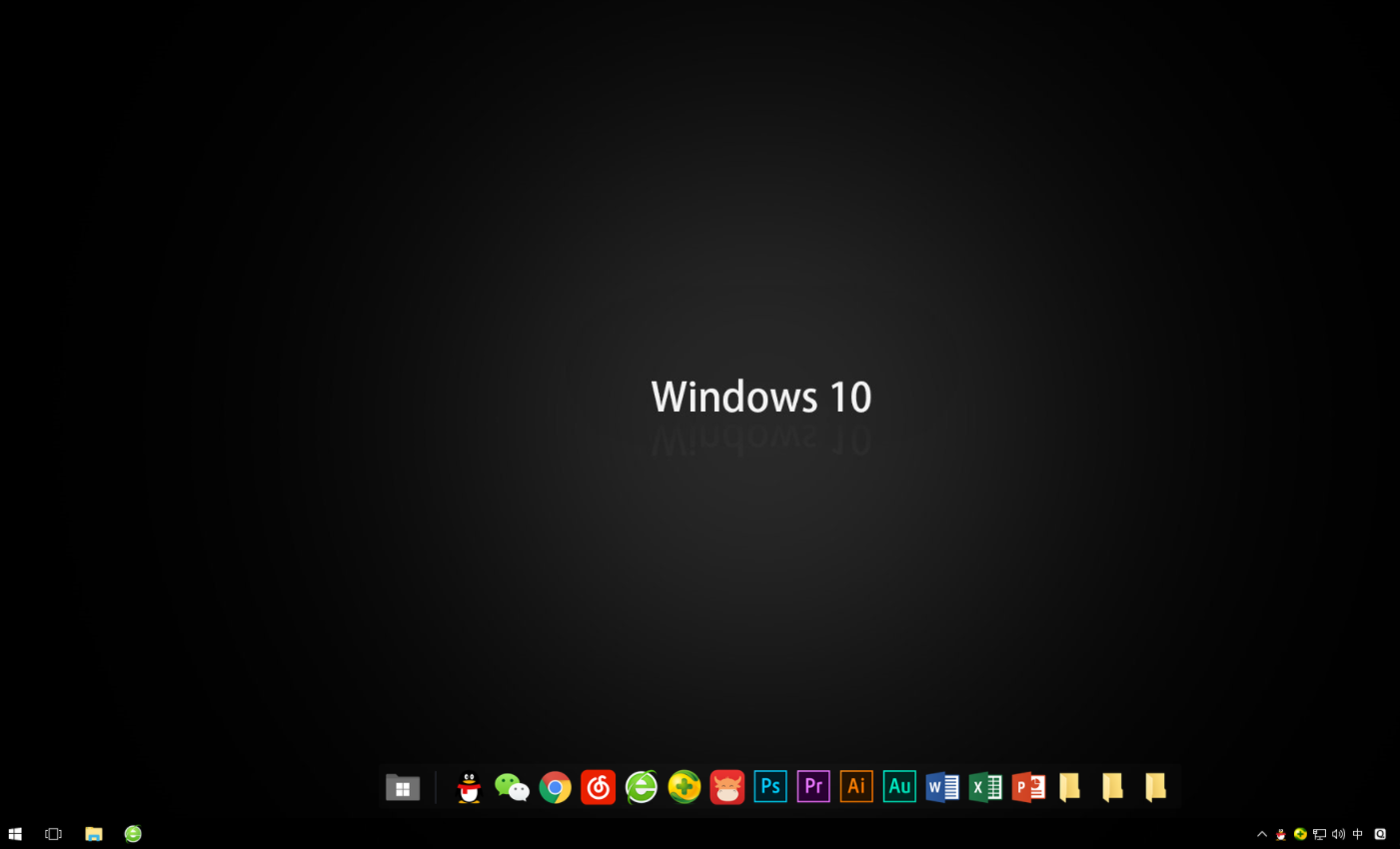The height and width of the screenshot is (849, 1400).
Task: Open Adobe Audition from the dock
Action: tap(899, 787)
